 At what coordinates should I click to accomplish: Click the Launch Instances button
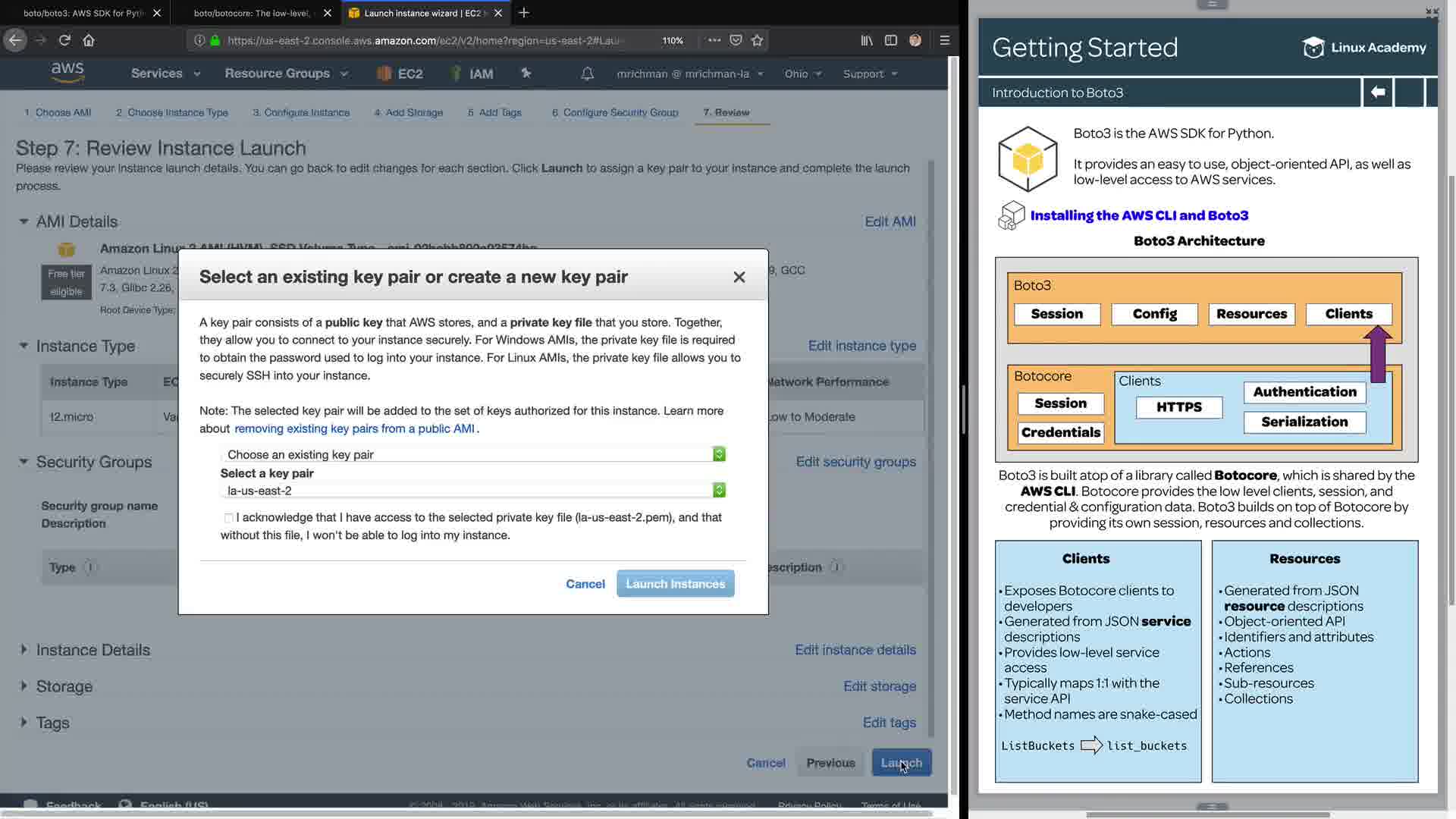coord(675,584)
